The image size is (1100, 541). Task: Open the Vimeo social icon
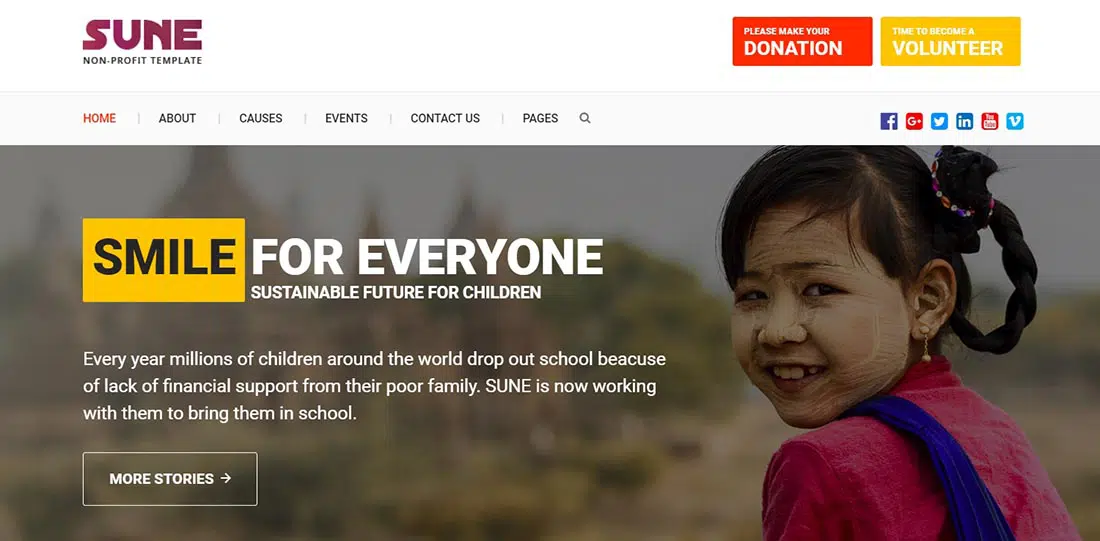point(1015,121)
